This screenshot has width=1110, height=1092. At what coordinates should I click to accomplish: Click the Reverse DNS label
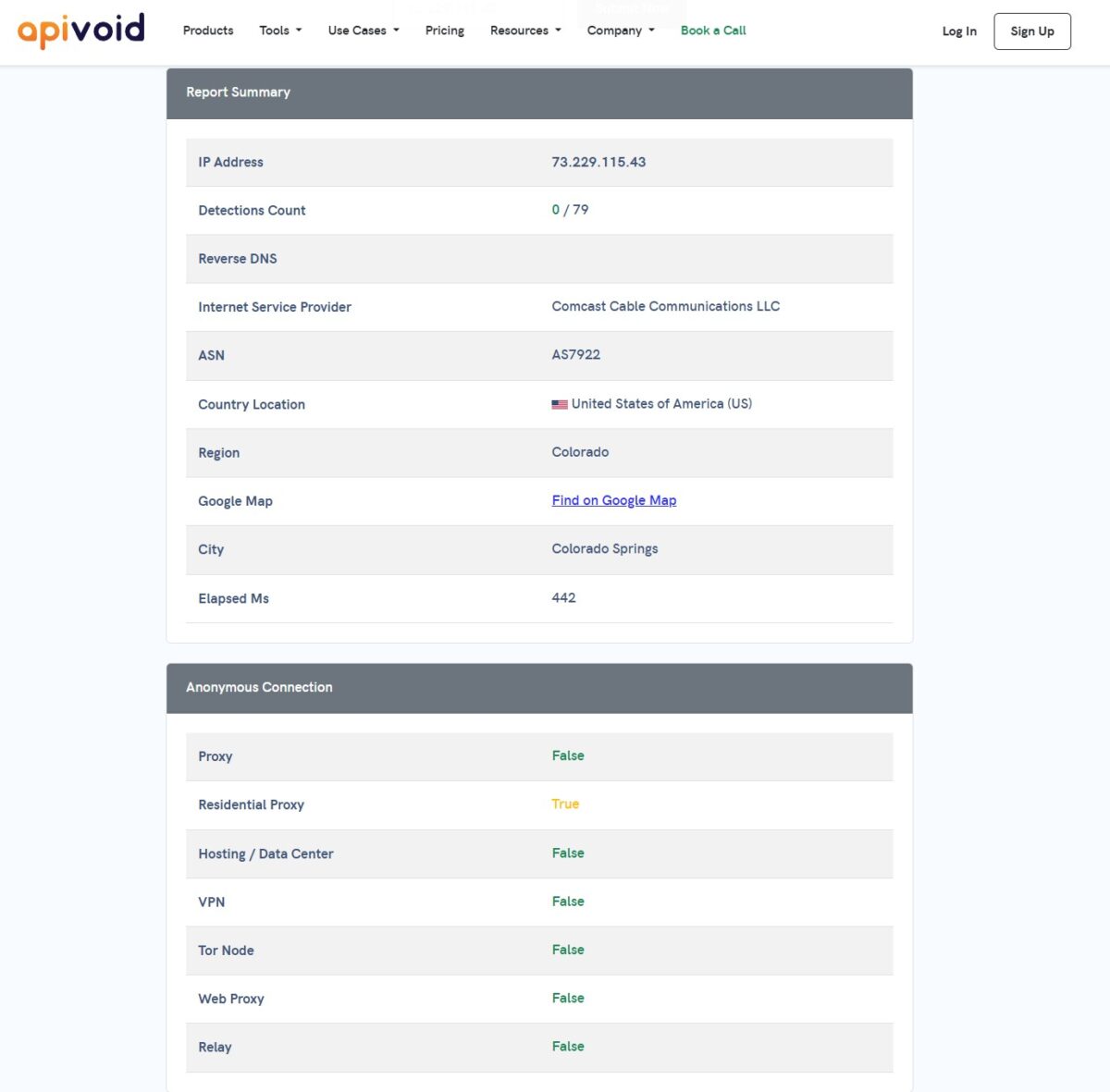238,259
